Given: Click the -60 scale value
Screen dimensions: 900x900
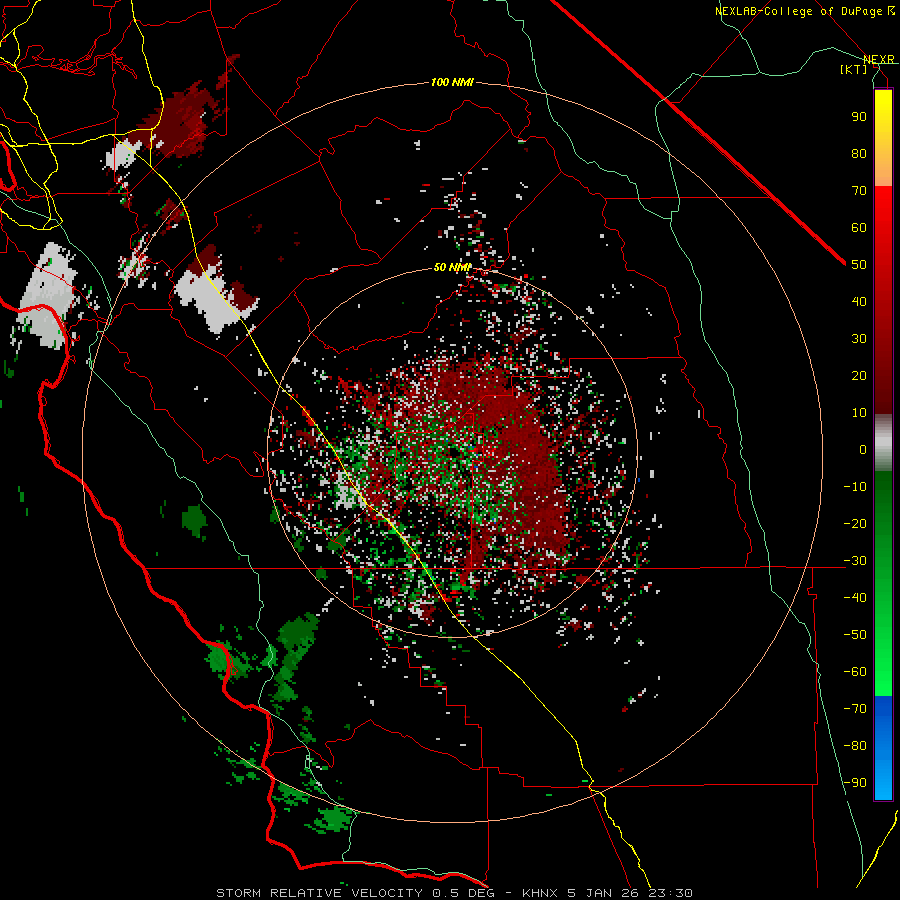Looking at the screenshot, I should 855,672.
